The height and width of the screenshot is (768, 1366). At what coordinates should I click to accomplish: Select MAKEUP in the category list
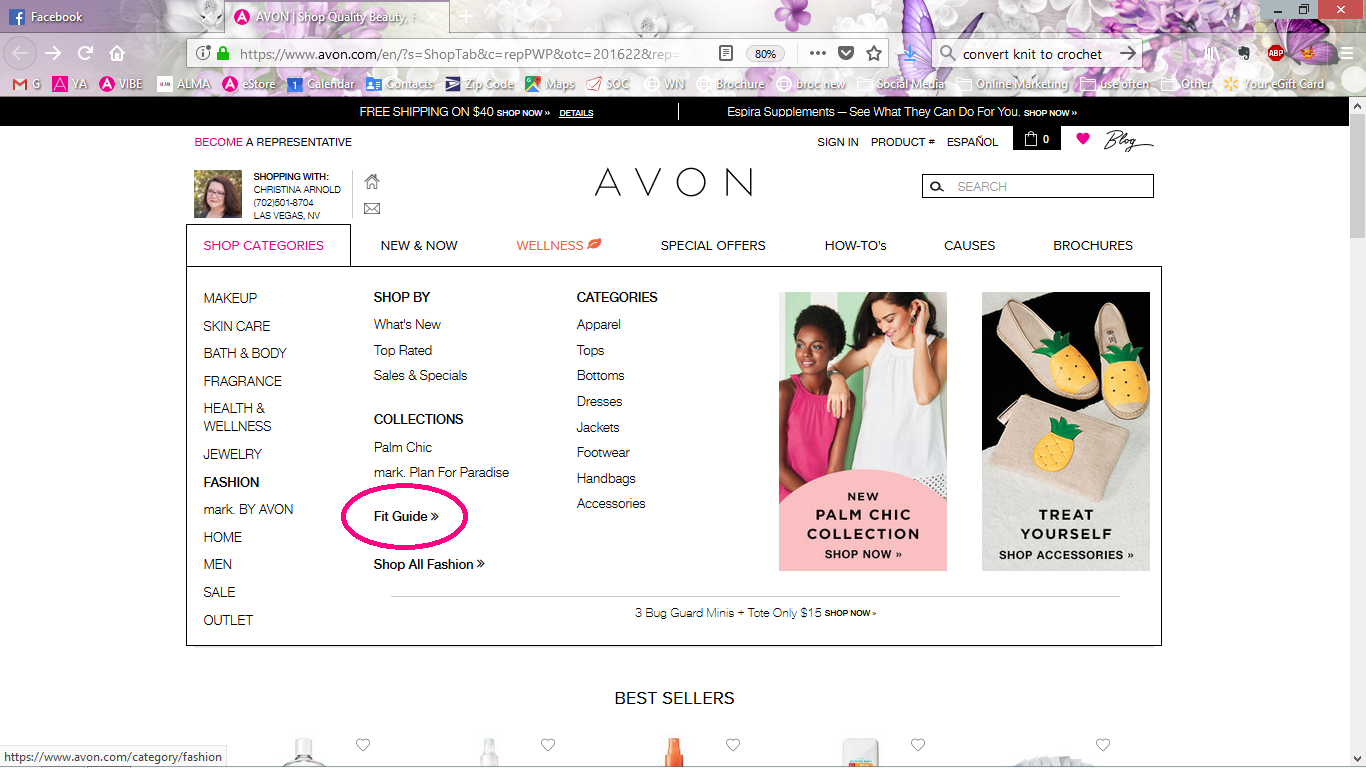click(x=230, y=298)
